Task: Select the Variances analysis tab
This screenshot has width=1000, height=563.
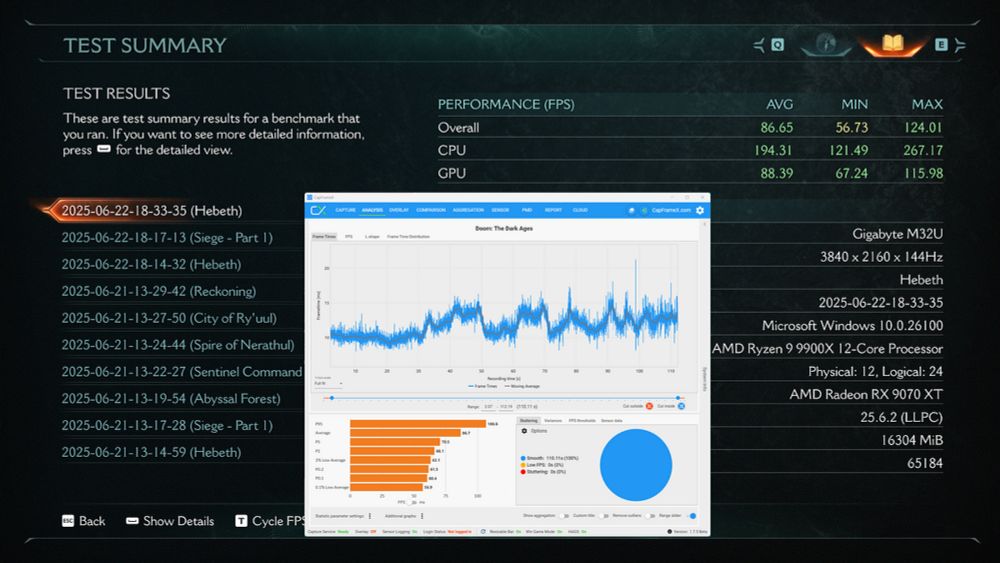Action: coord(553,421)
